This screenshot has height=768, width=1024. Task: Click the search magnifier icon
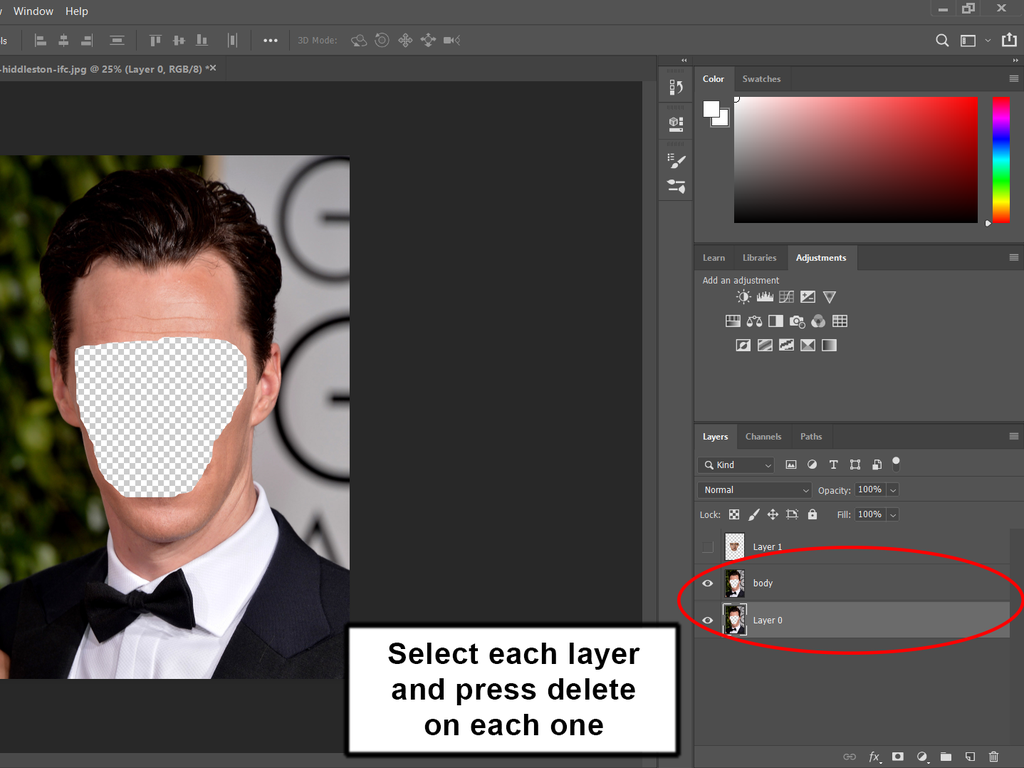(x=942, y=40)
